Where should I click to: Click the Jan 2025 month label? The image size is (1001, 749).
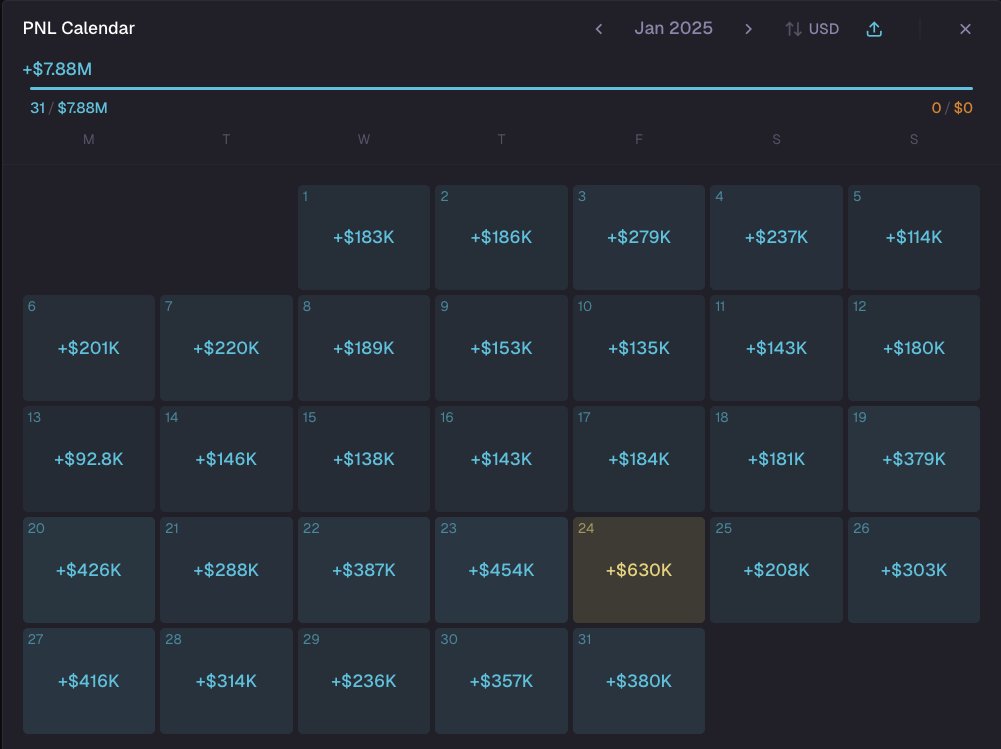(x=674, y=29)
